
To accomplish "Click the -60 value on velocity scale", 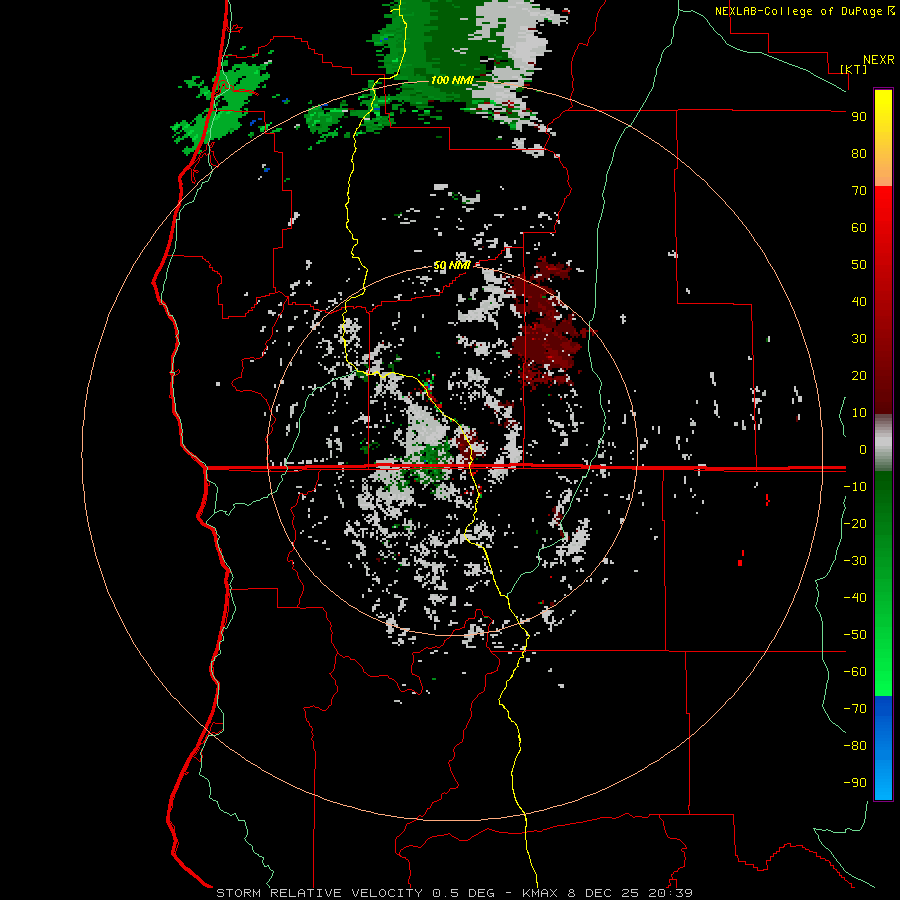I will (855, 672).
